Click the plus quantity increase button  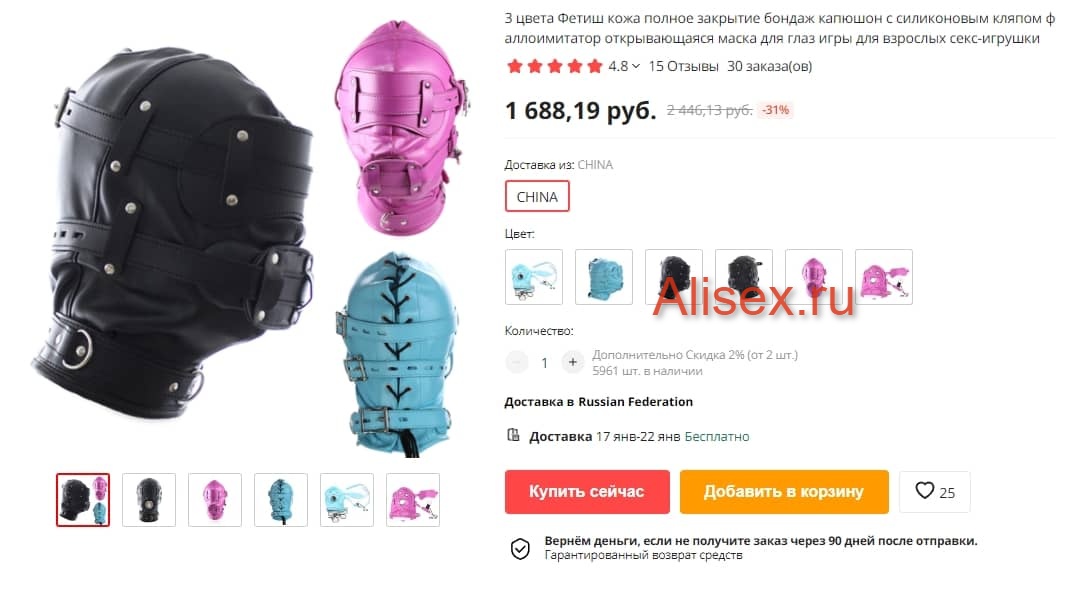(x=573, y=362)
